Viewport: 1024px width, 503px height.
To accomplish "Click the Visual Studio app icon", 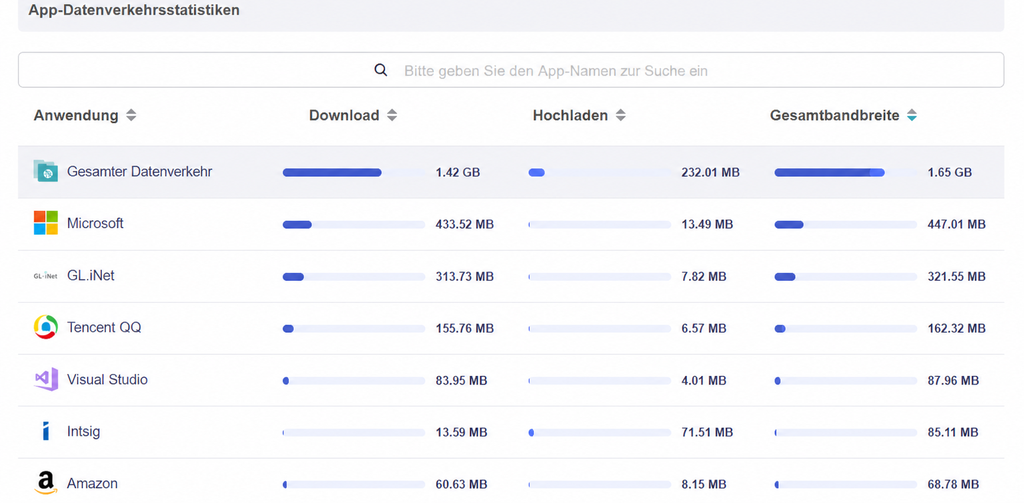I will tap(46, 380).
